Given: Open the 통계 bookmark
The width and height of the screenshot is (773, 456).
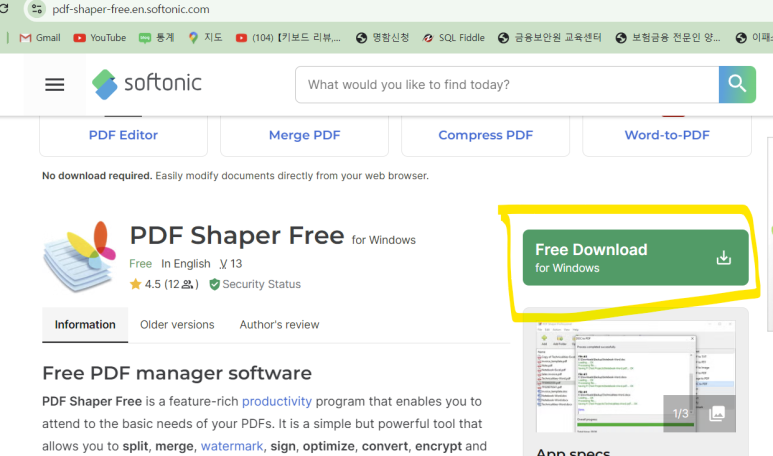Looking at the screenshot, I should point(157,37).
